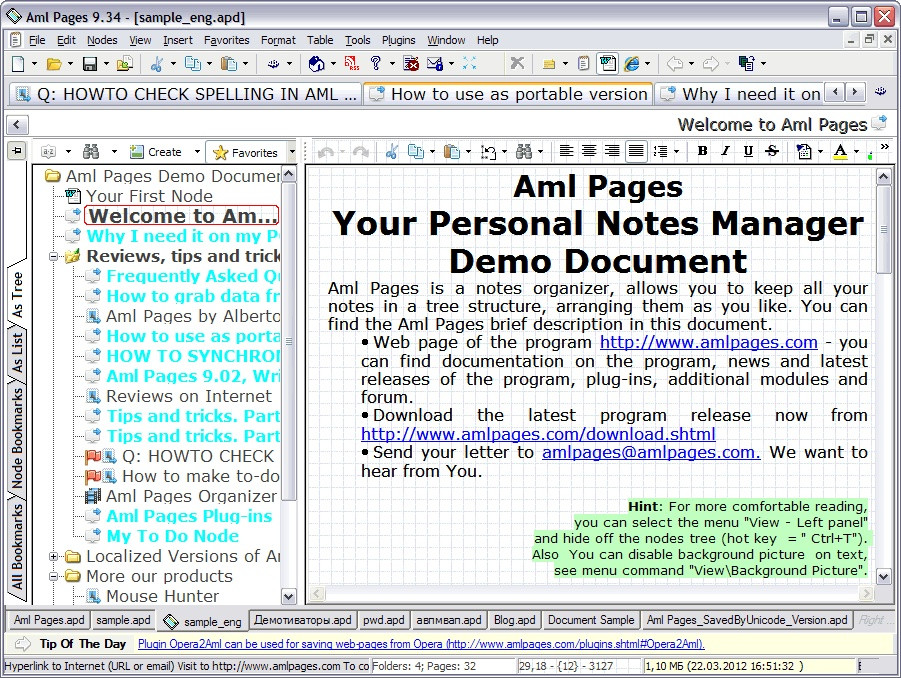Click the redo icon in the editor toolbar

[361, 152]
